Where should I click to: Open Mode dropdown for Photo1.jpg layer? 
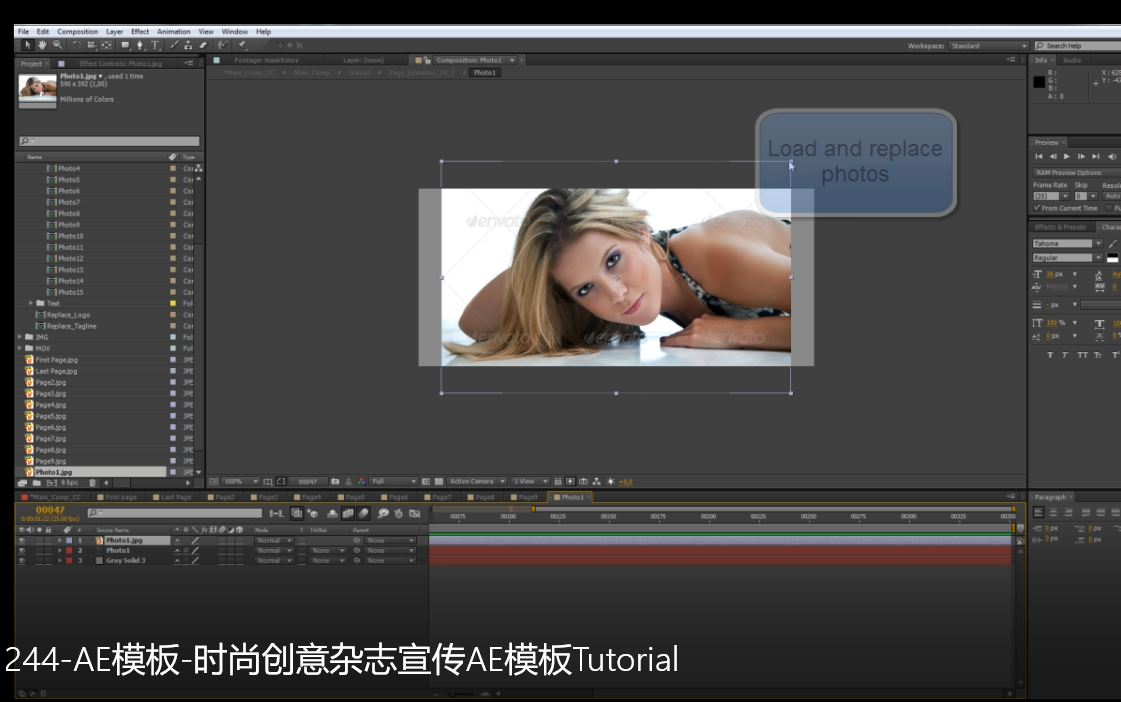(274, 541)
